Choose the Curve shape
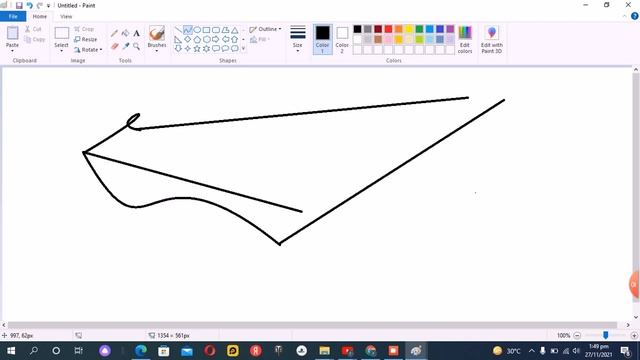 187,30
